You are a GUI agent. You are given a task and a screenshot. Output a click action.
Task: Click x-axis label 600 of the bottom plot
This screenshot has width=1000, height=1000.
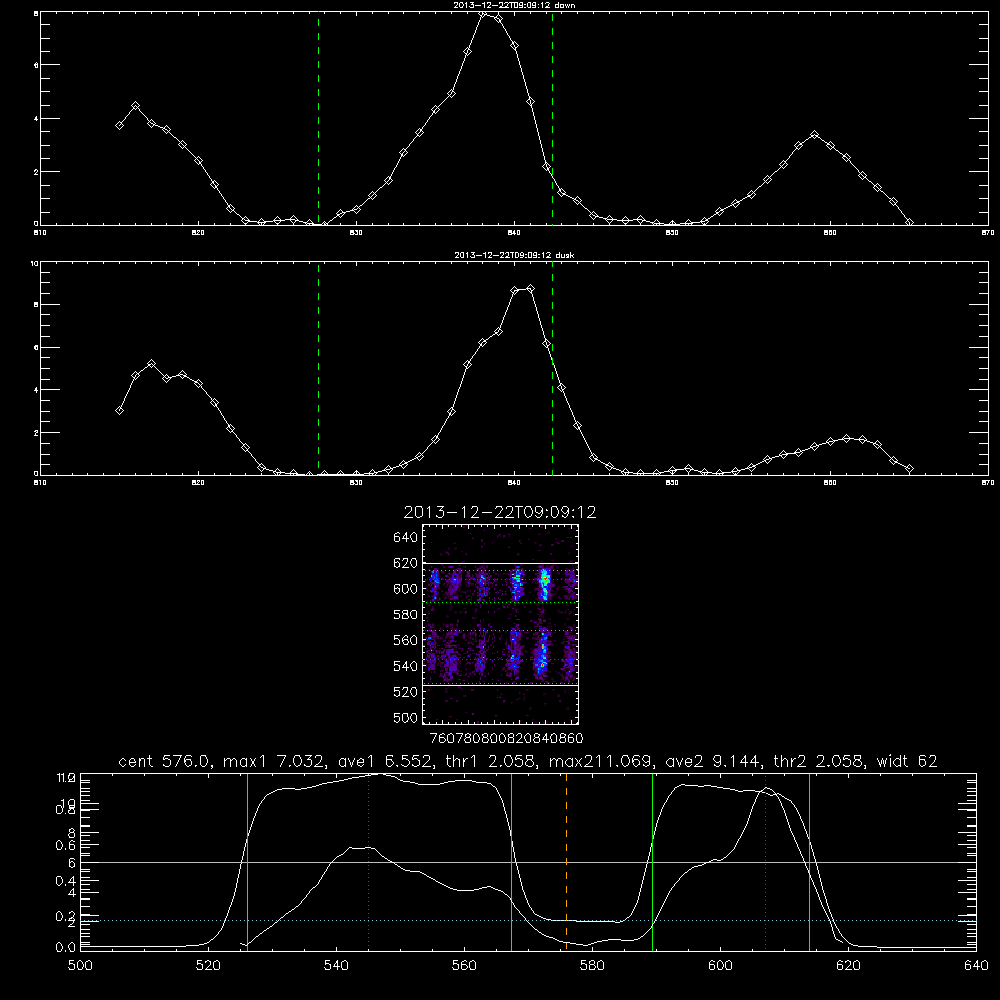720,965
